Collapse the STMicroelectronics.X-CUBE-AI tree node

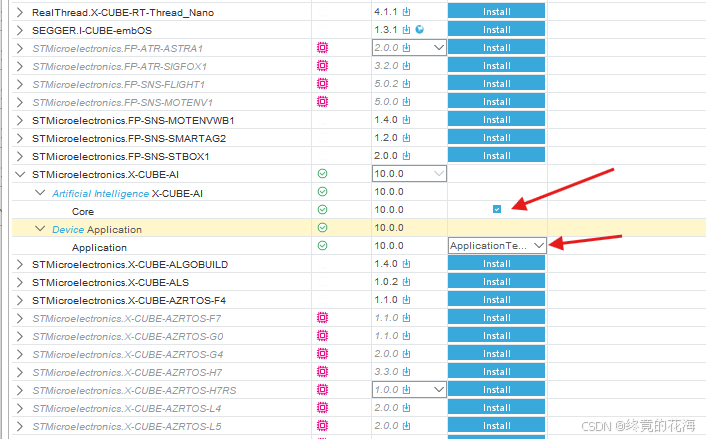point(20,174)
